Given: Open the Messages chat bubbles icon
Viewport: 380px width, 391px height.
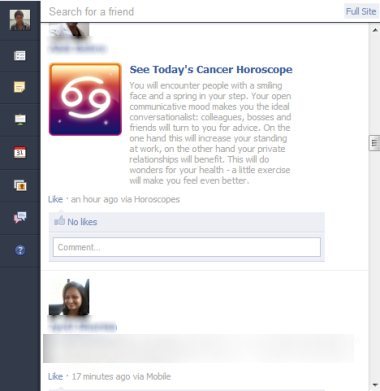Looking at the screenshot, I should (20, 217).
